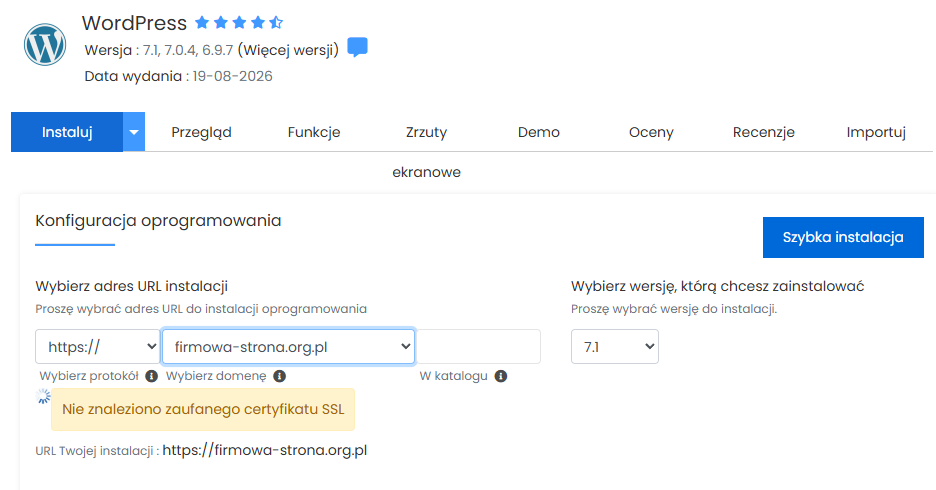Open the 7.1 version dropdown
Screen dimensions: 936x490
pyautogui.click(x=615, y=347)
